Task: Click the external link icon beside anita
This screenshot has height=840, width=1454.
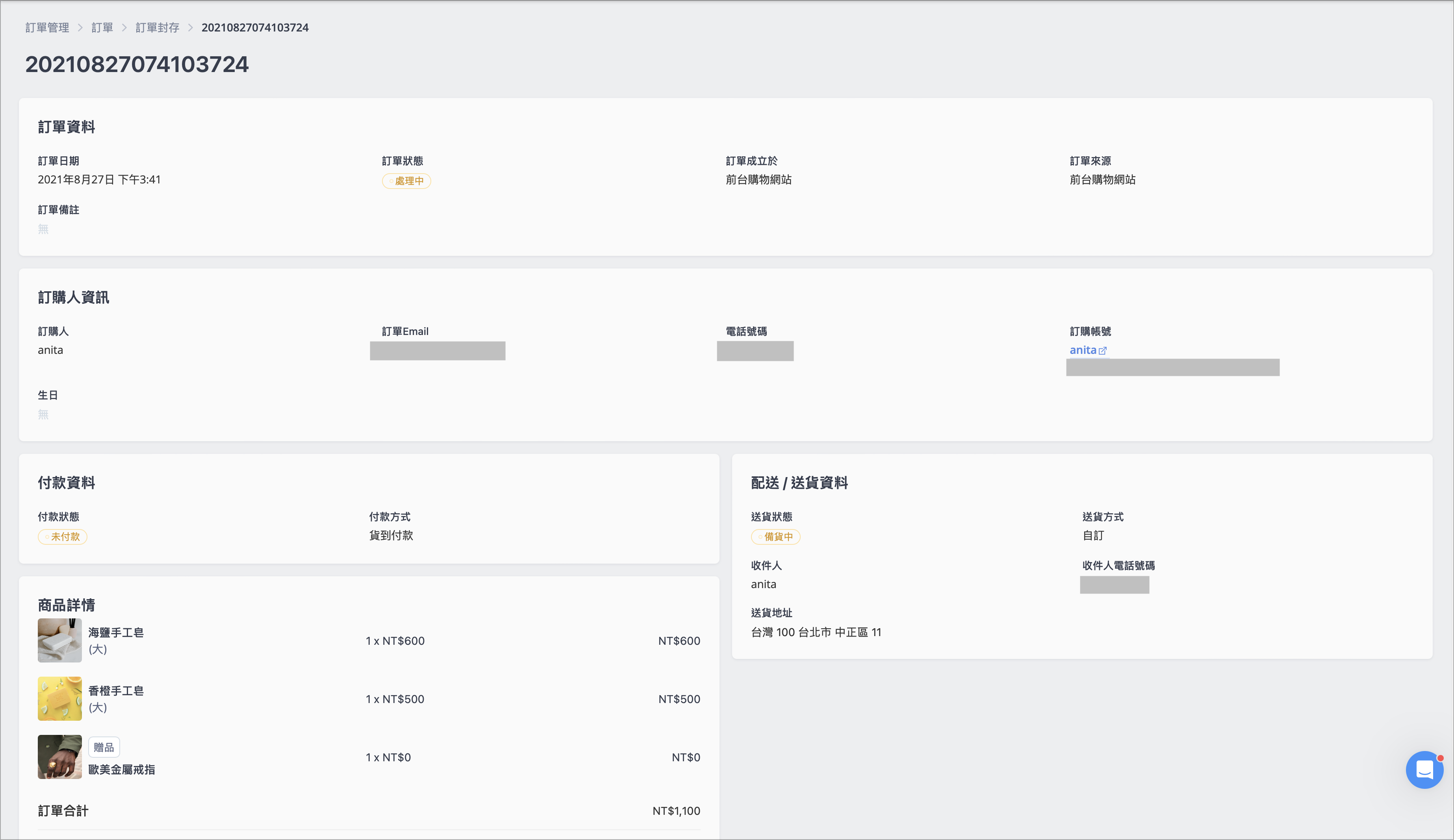Action: (x=1103, y=351)
